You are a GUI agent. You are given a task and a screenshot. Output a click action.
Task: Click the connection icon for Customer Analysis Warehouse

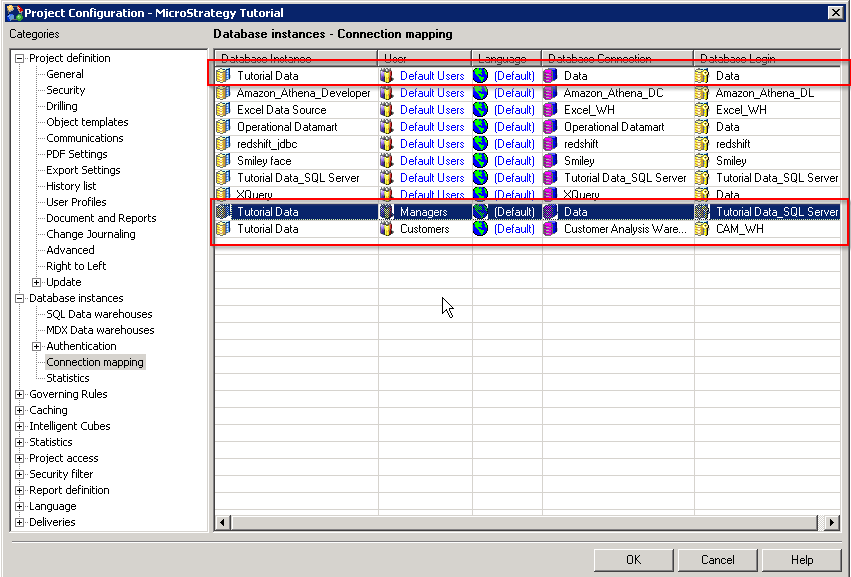pyautogui.click(x=547, y=228)
